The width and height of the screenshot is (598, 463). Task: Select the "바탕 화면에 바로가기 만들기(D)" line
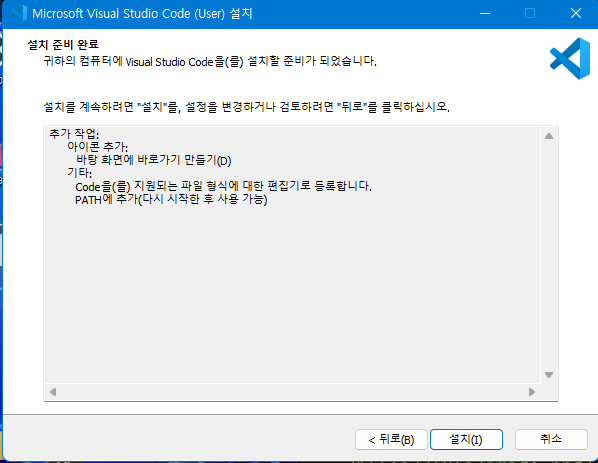(154, 160)
